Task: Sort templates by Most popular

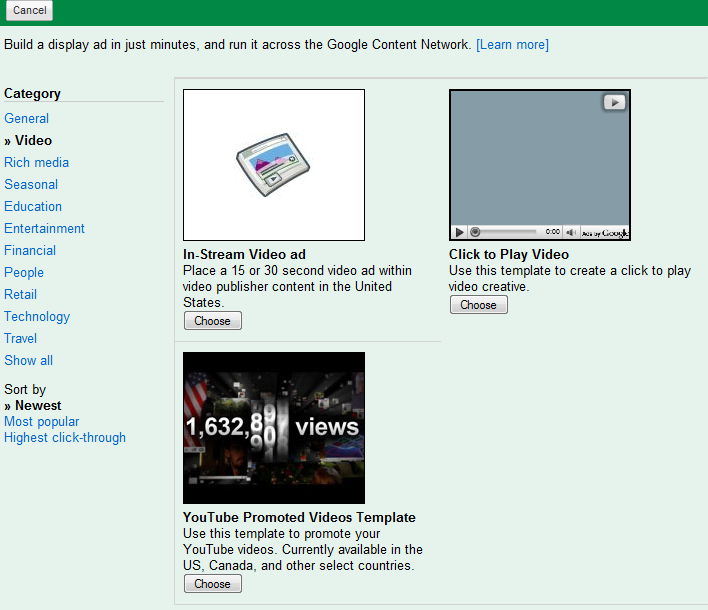Action: point(42,422)
